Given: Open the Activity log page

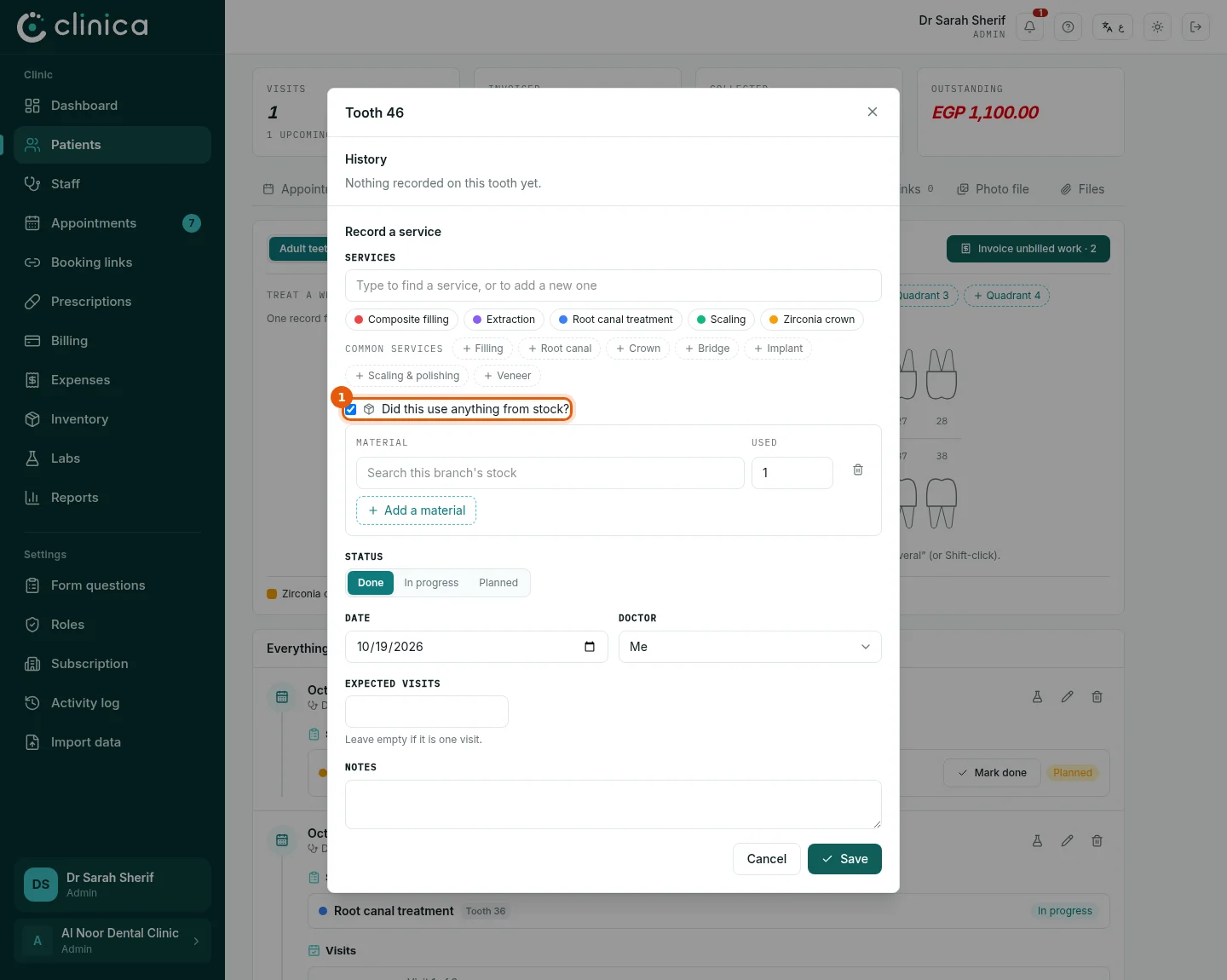Looking at the screenshot, I should 112,703.
